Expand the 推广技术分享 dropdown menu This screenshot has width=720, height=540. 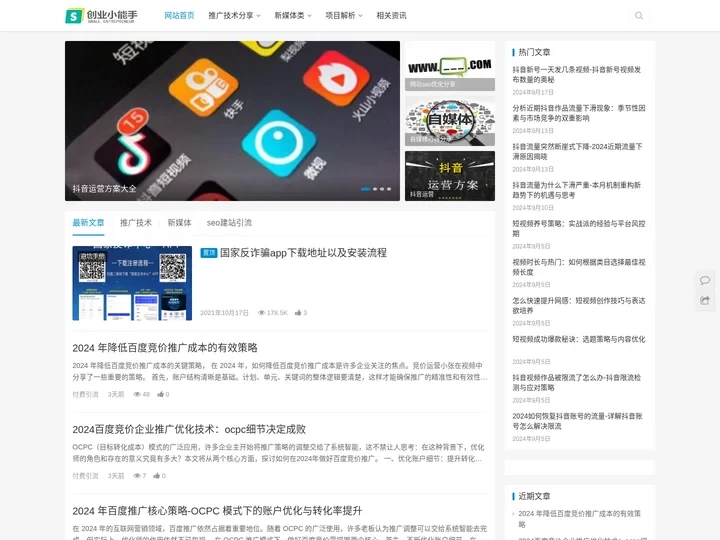pyautogui.click(x=234, y=16)
